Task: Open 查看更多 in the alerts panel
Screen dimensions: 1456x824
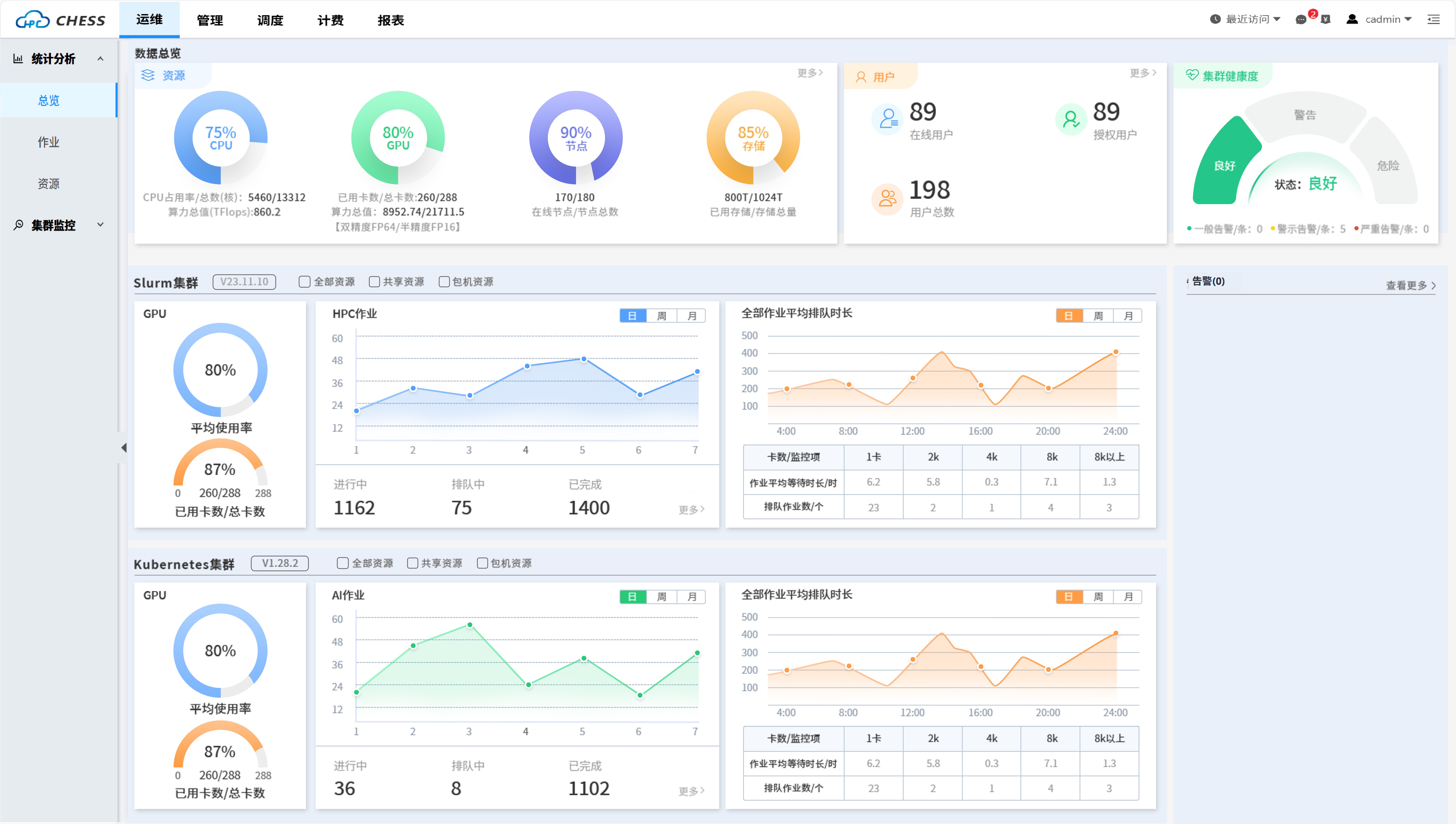Action: 1410,286
